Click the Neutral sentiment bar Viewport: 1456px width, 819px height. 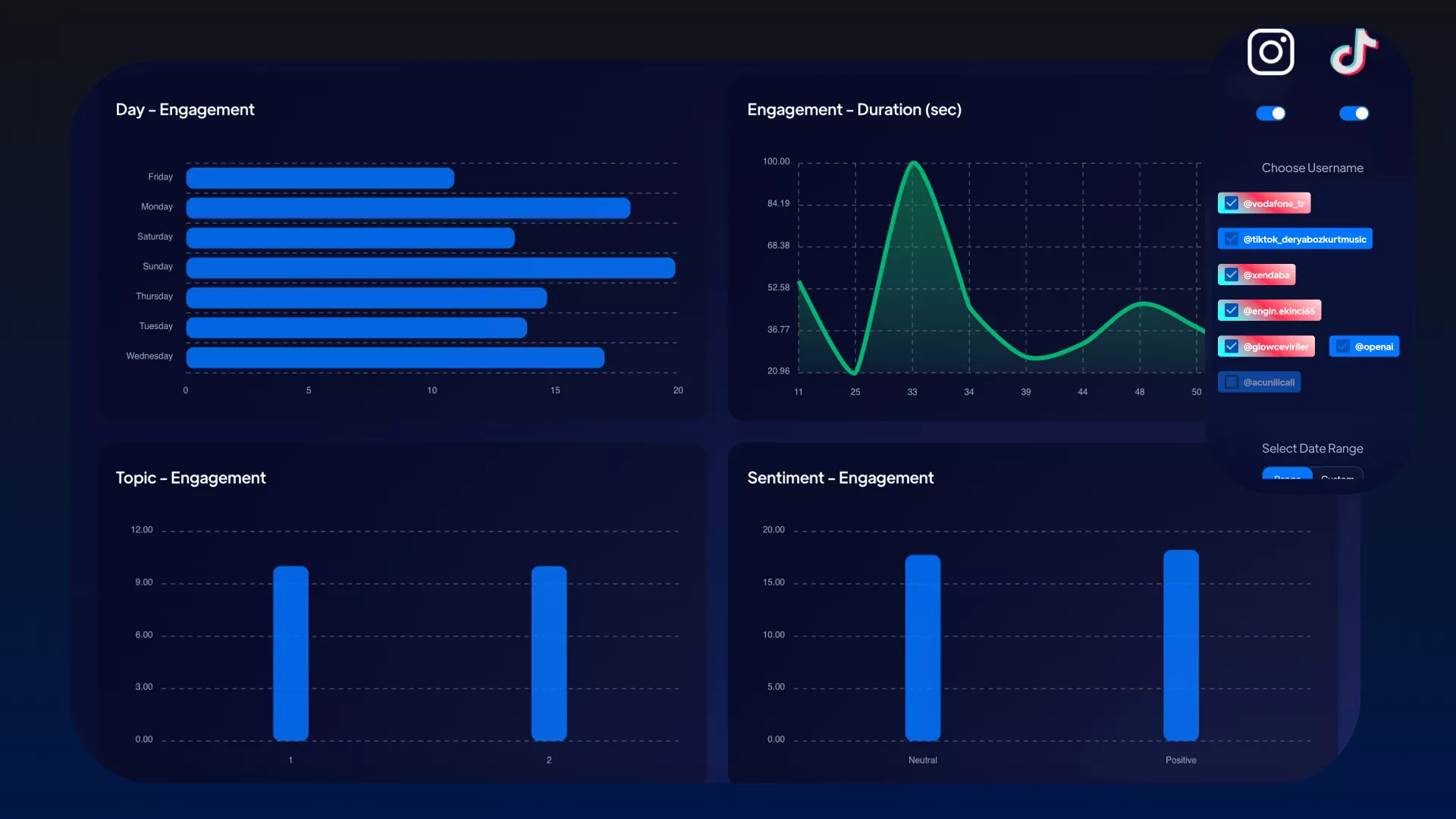coord(922,647)
